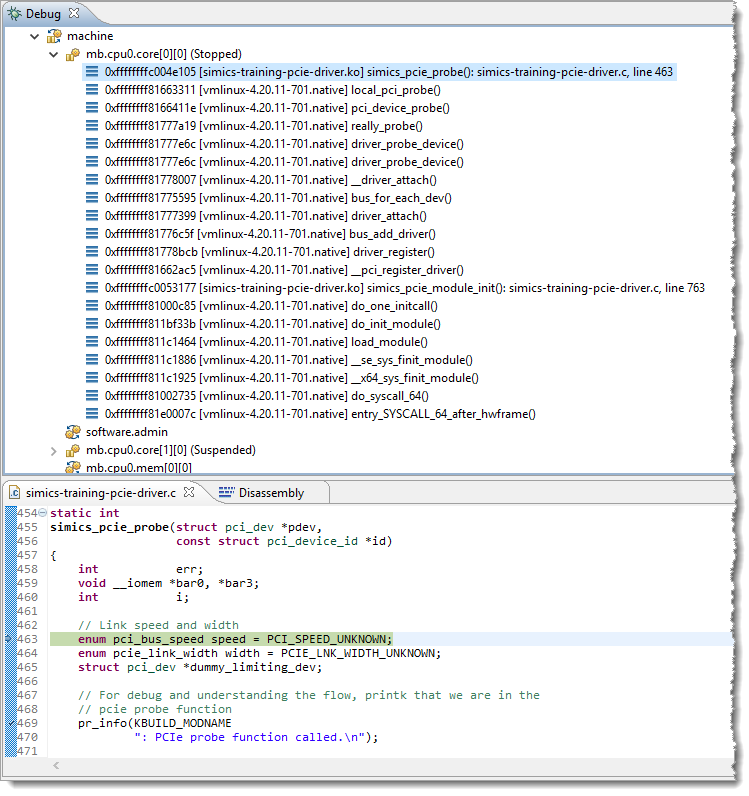The width and height of the screenshot is (749, 796).
Task: Click the machine node icon
Action: 54,36
